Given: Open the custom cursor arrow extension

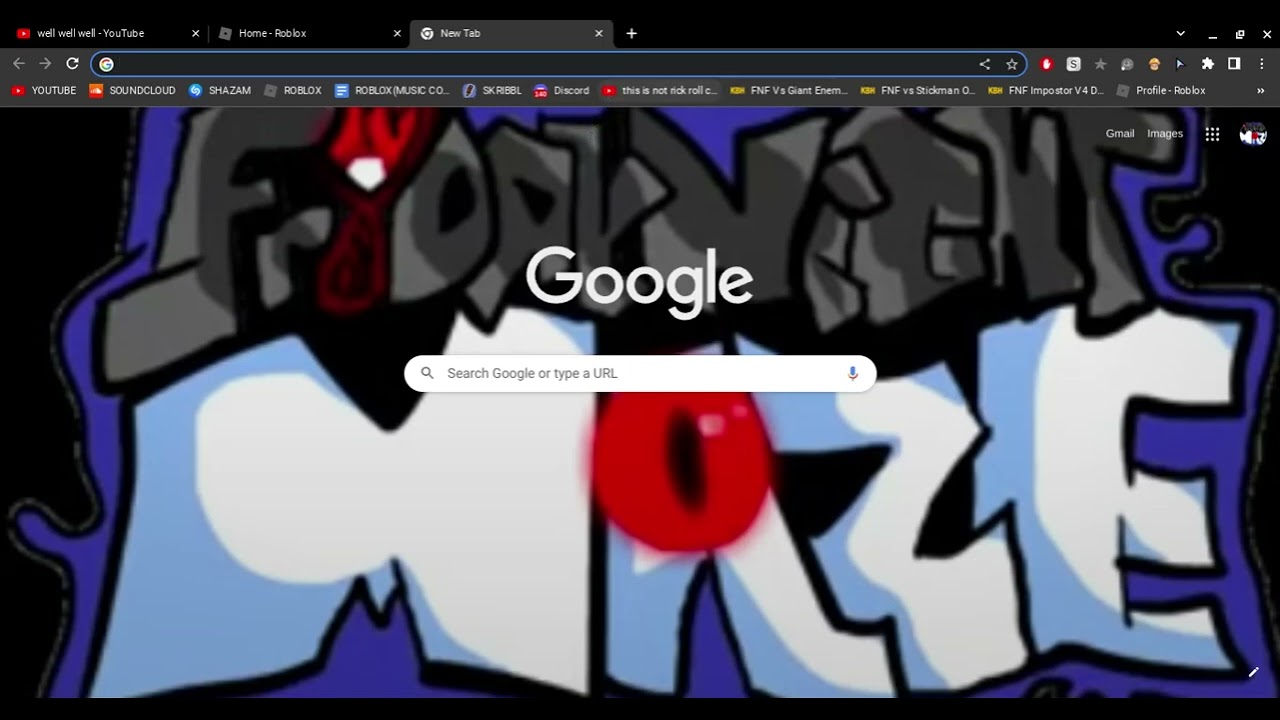Looking at the screenshot, I should pyautogui.click(x=1180, y=64).
